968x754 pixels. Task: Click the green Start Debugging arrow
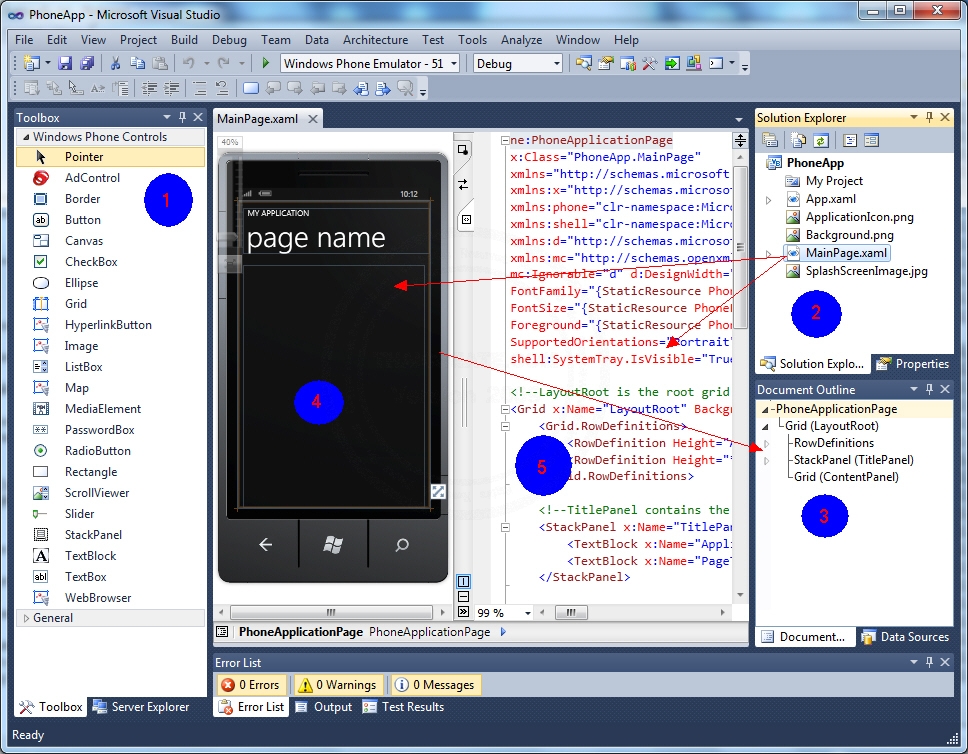click(266, 63)
